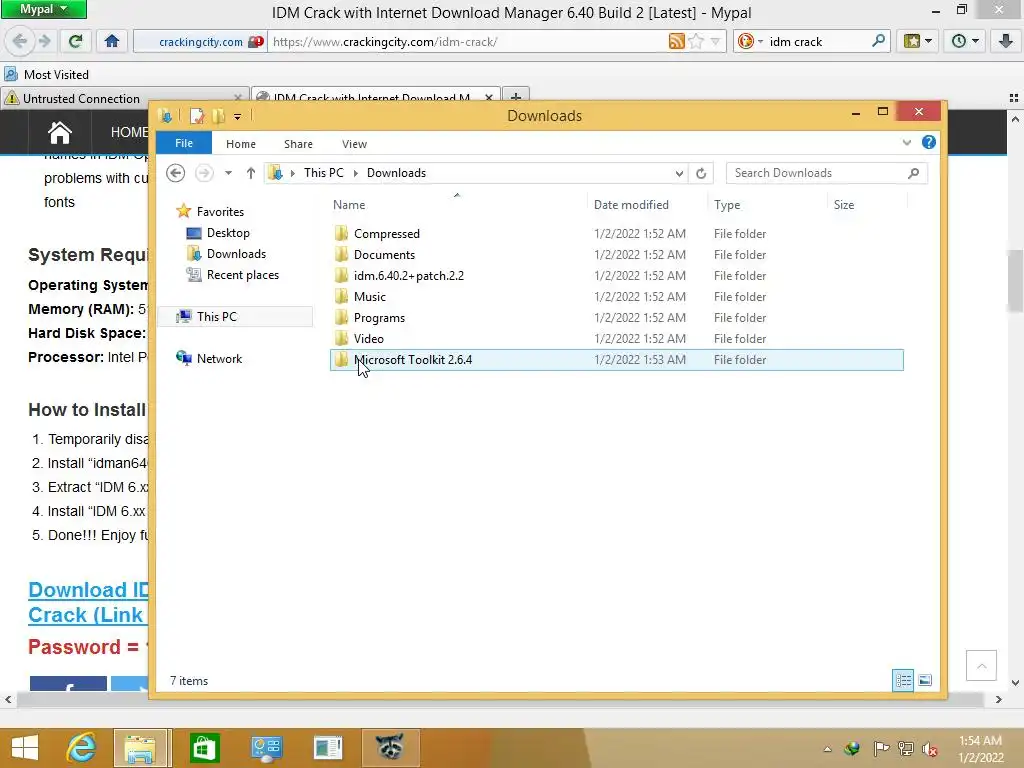Viewport: 1024px width, 768px height.
Task: Bookmark page with the star icon
Action: (696, 41)
